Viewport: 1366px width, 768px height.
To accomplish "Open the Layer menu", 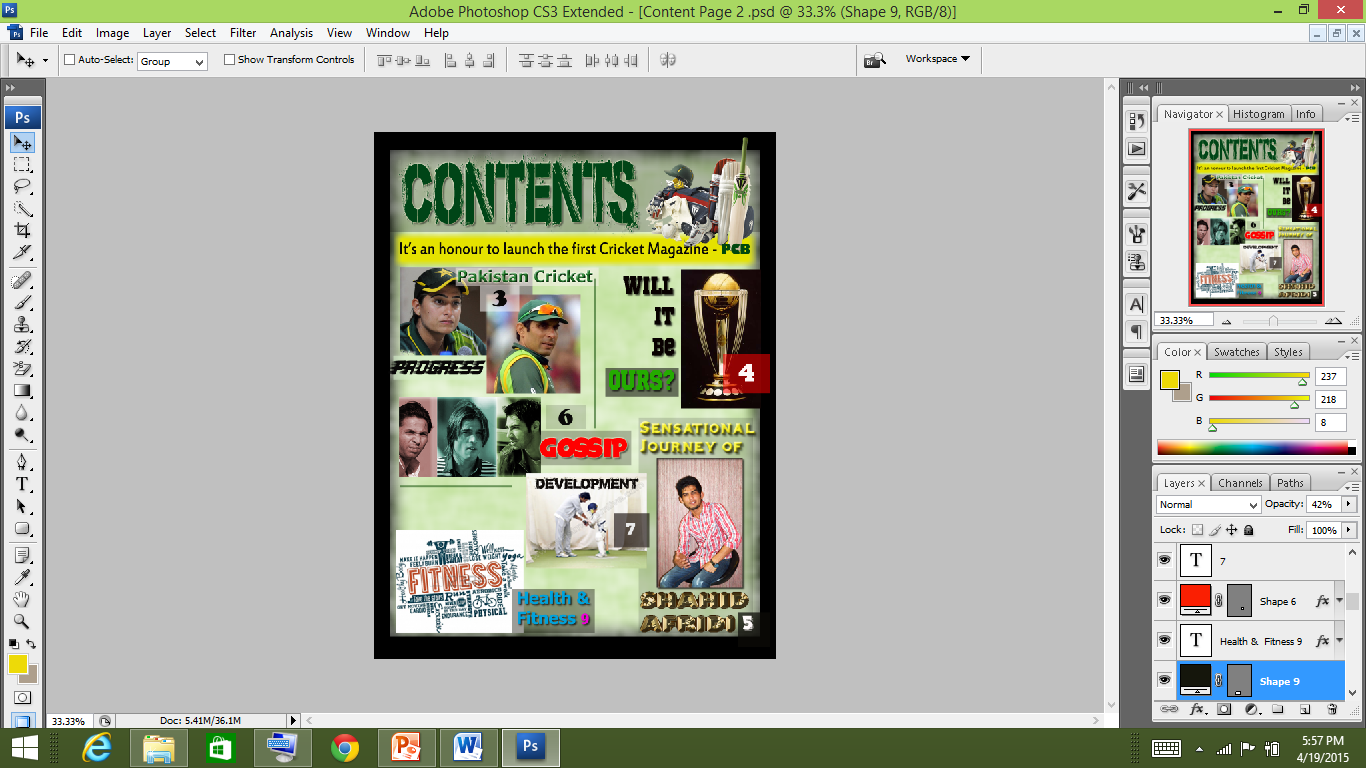I will 157,33.
